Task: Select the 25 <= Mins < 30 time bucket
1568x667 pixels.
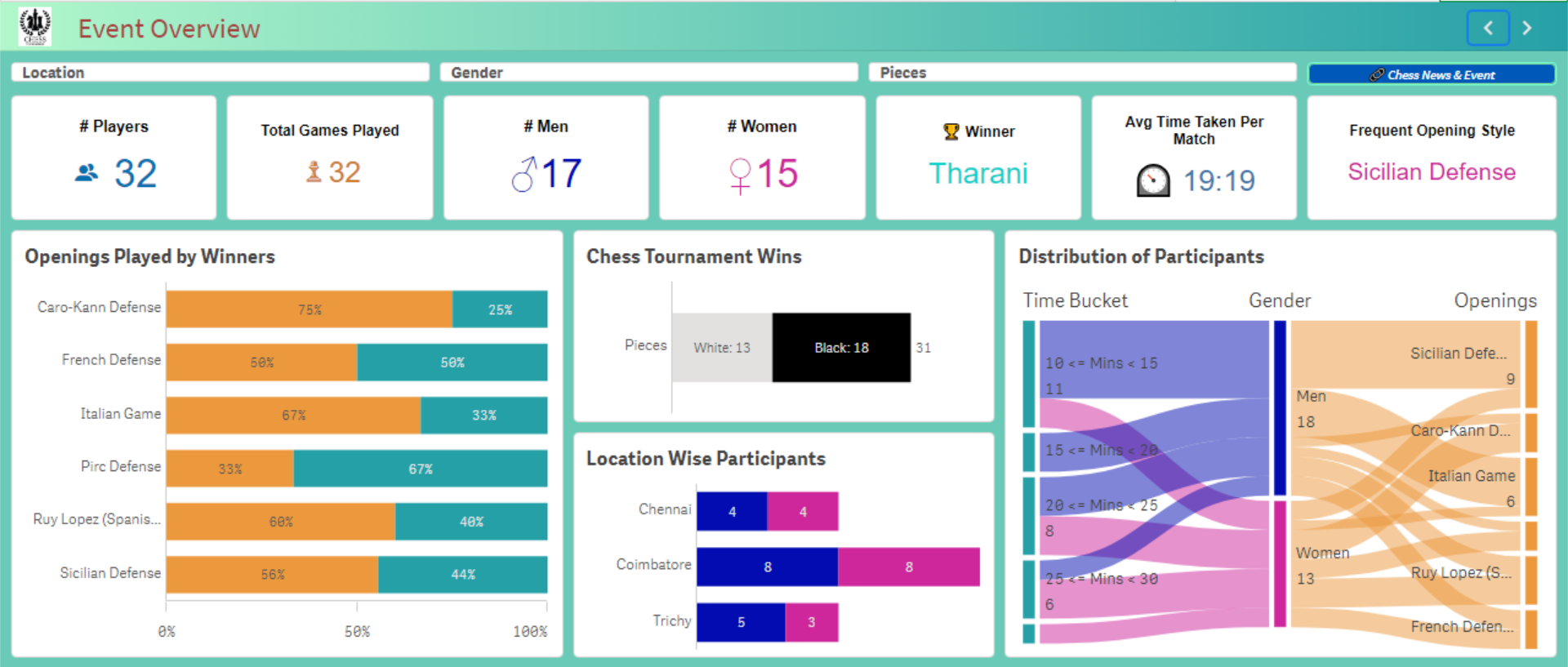Action: click(x=1029, y=589)
